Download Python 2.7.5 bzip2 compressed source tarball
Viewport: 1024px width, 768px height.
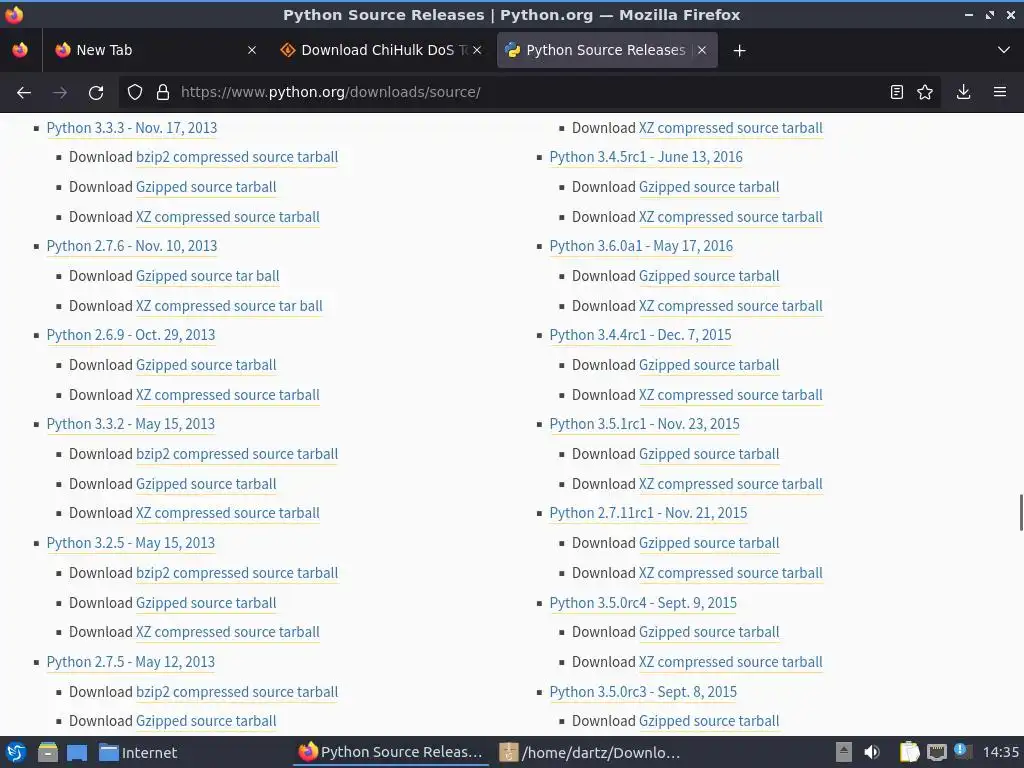[x=237, y=692]
